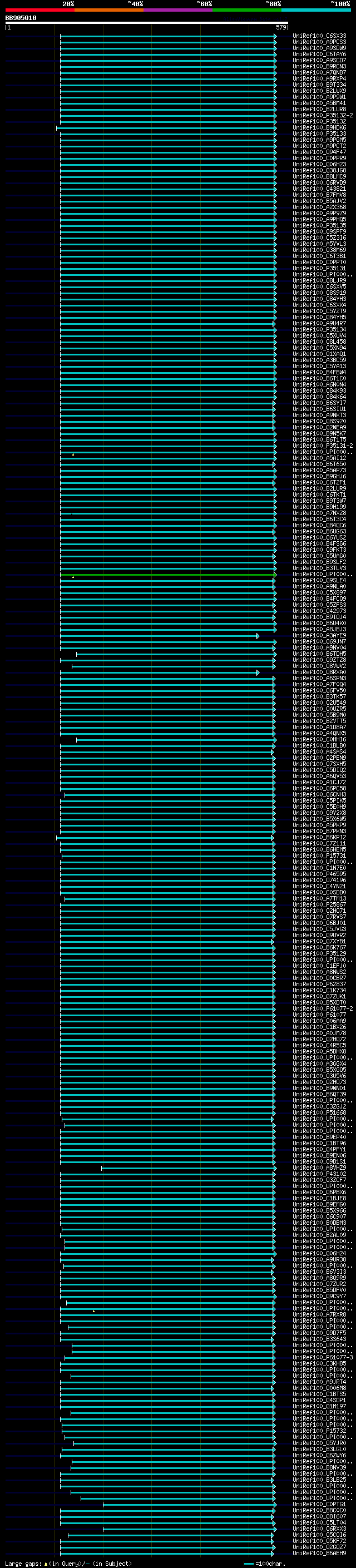
Task: Click the UniRef100_Q43821 label
Action: 319,189
